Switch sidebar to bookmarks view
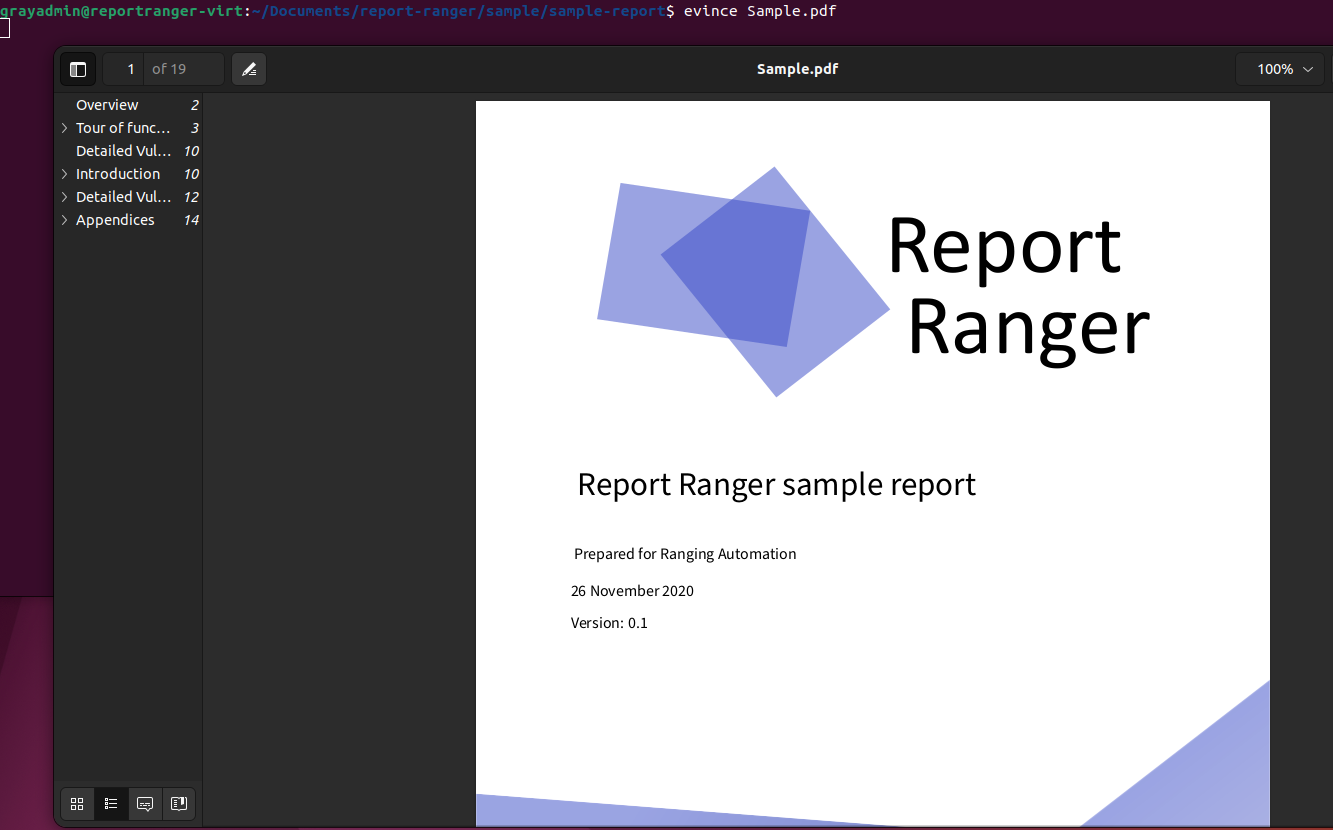The width and height of the screenshot is (1333, 830). click(179, 803)
